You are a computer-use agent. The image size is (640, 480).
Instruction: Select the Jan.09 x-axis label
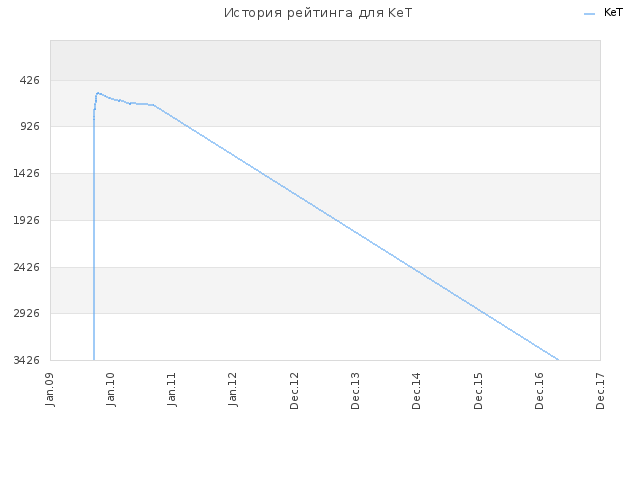tap(50, 389)
